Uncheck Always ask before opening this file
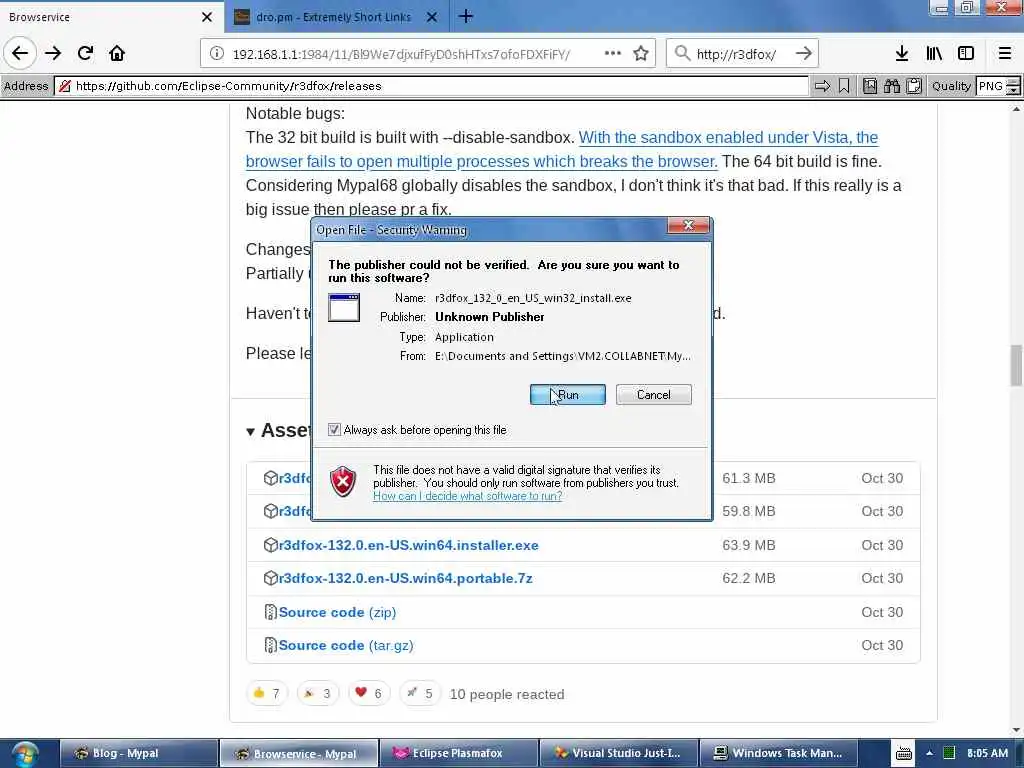 334,429
